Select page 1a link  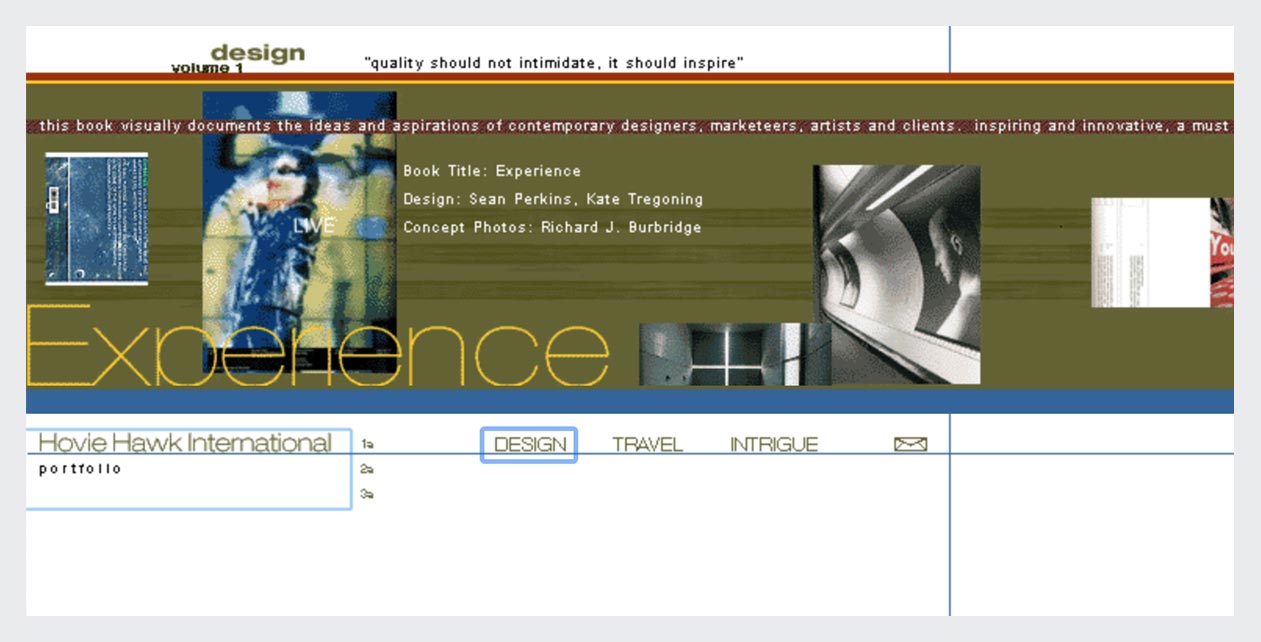tap(367, 444)
